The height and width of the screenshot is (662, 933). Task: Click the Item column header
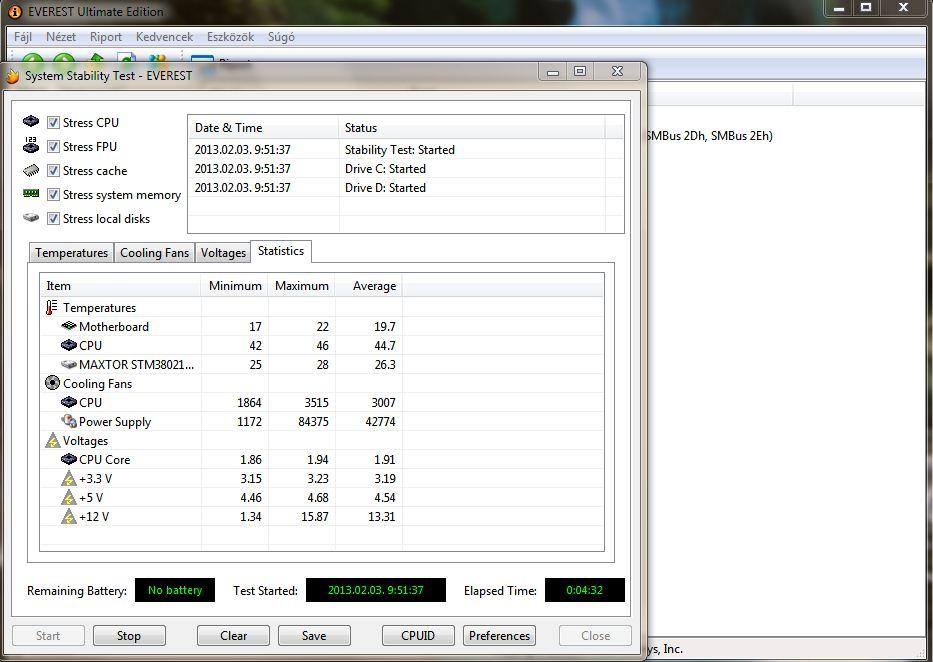(121, 286)
